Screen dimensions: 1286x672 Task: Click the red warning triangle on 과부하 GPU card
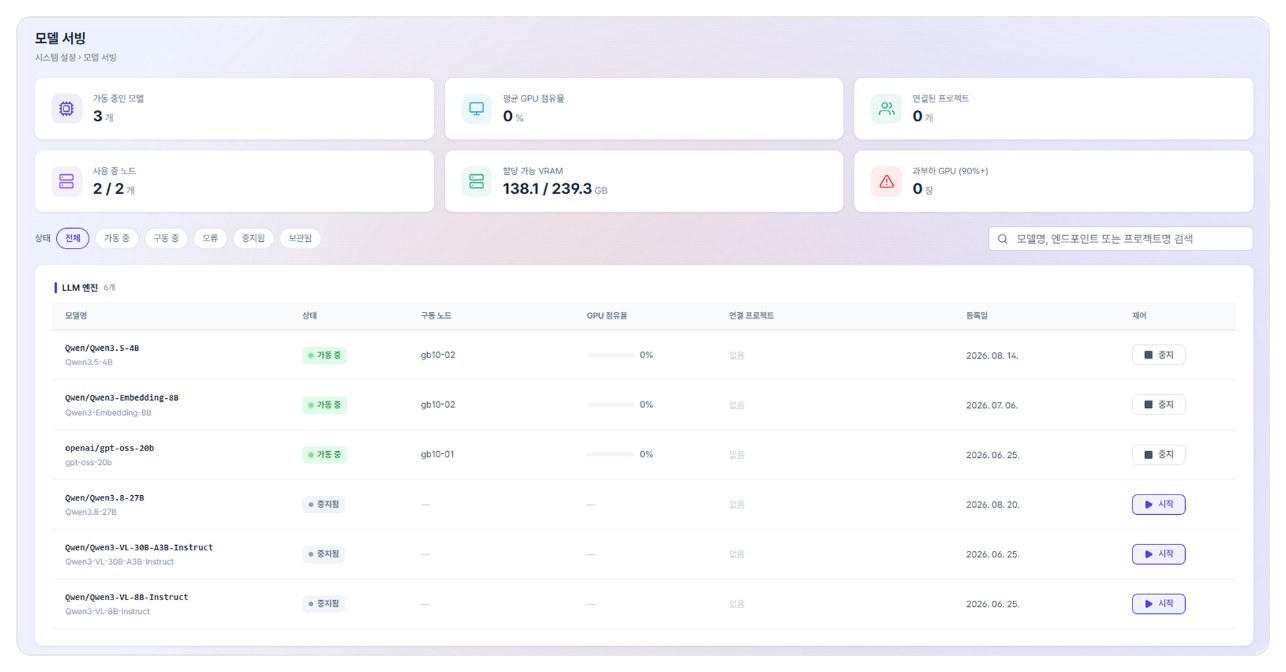(x=886, y=181)
